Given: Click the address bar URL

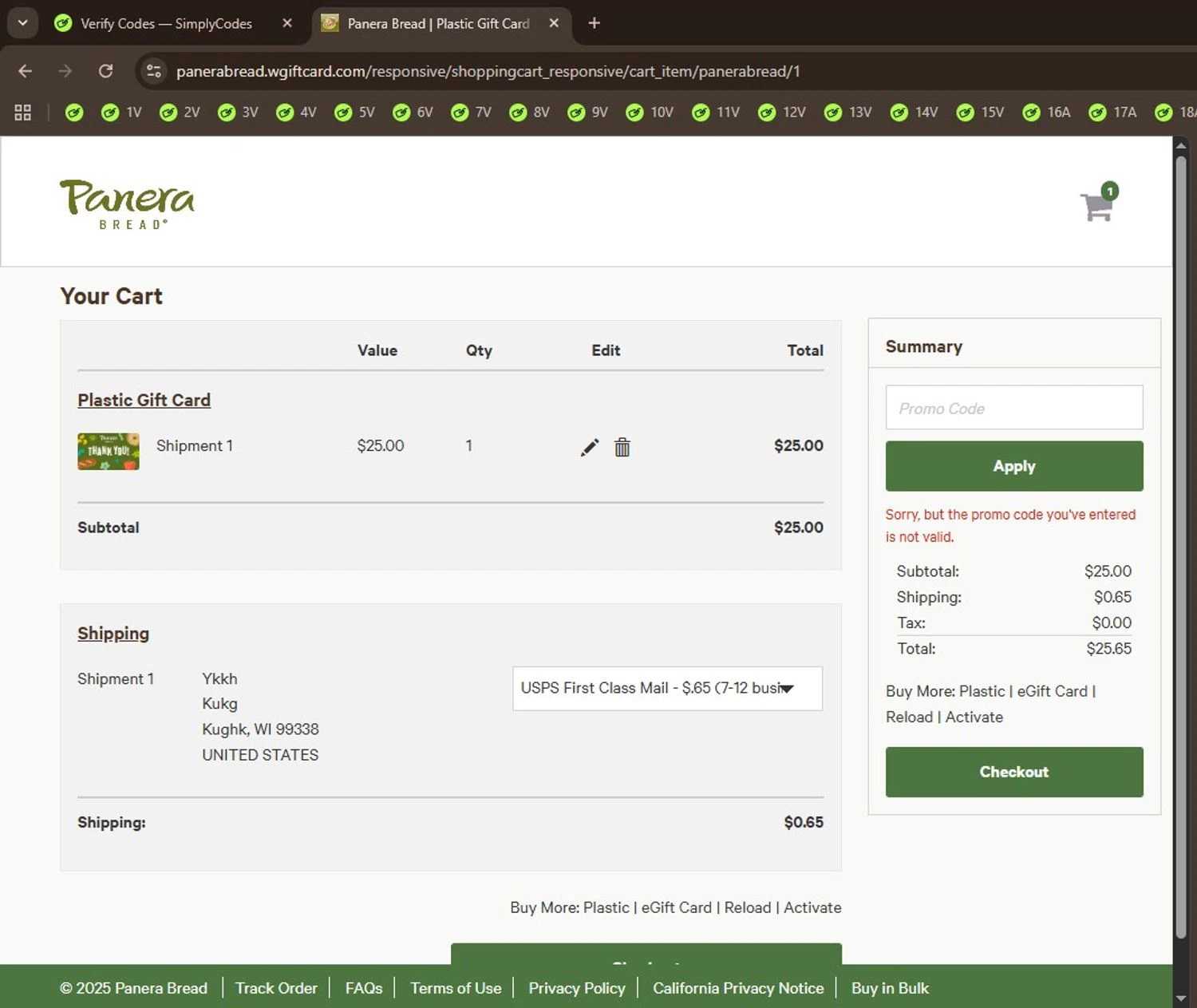Looking at the screenshot, I should coord(488,71).
